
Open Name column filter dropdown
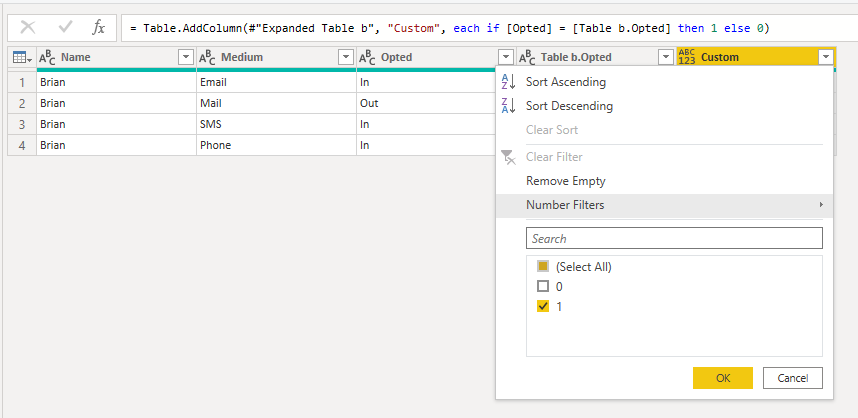(186, 57)
